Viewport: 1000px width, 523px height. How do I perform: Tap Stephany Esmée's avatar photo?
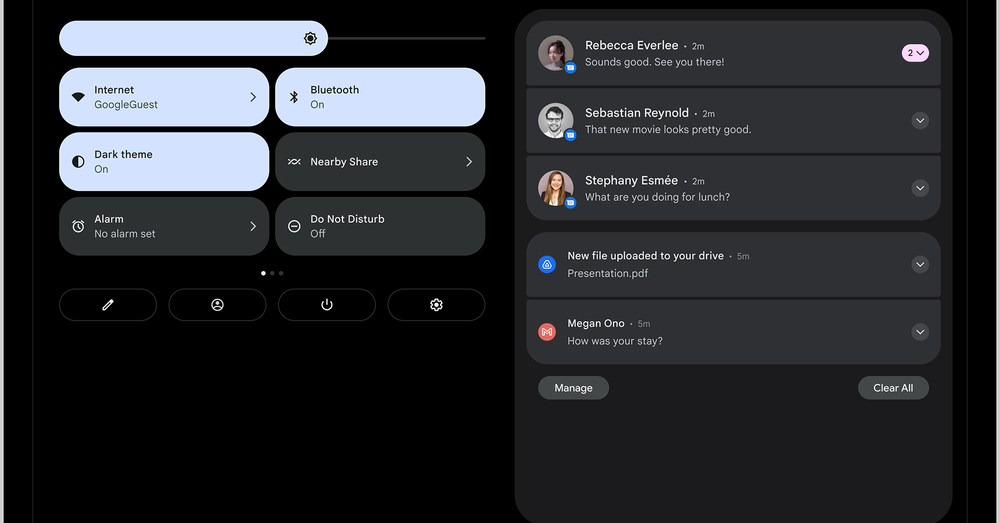[x=555, y=188]
